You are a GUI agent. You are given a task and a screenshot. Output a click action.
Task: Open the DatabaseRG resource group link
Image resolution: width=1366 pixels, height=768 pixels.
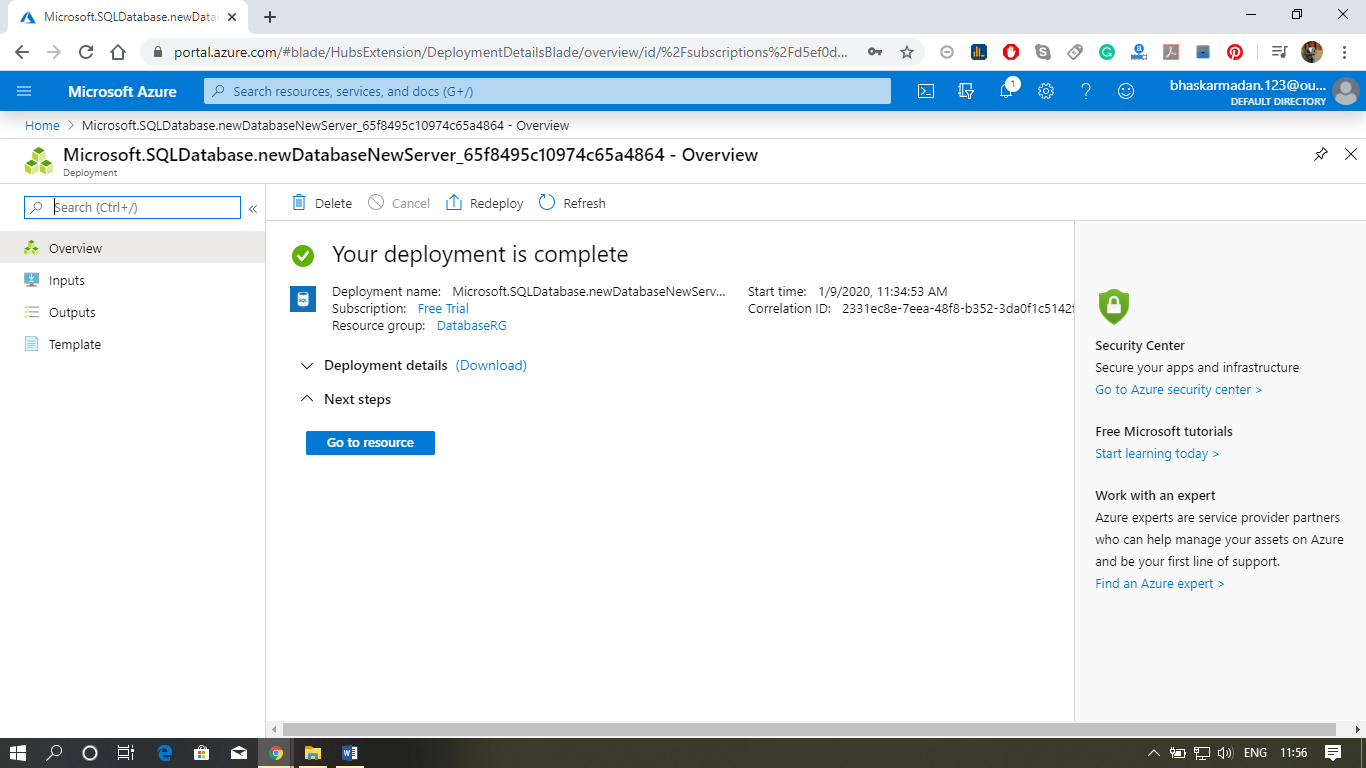(x=472, y=326)
